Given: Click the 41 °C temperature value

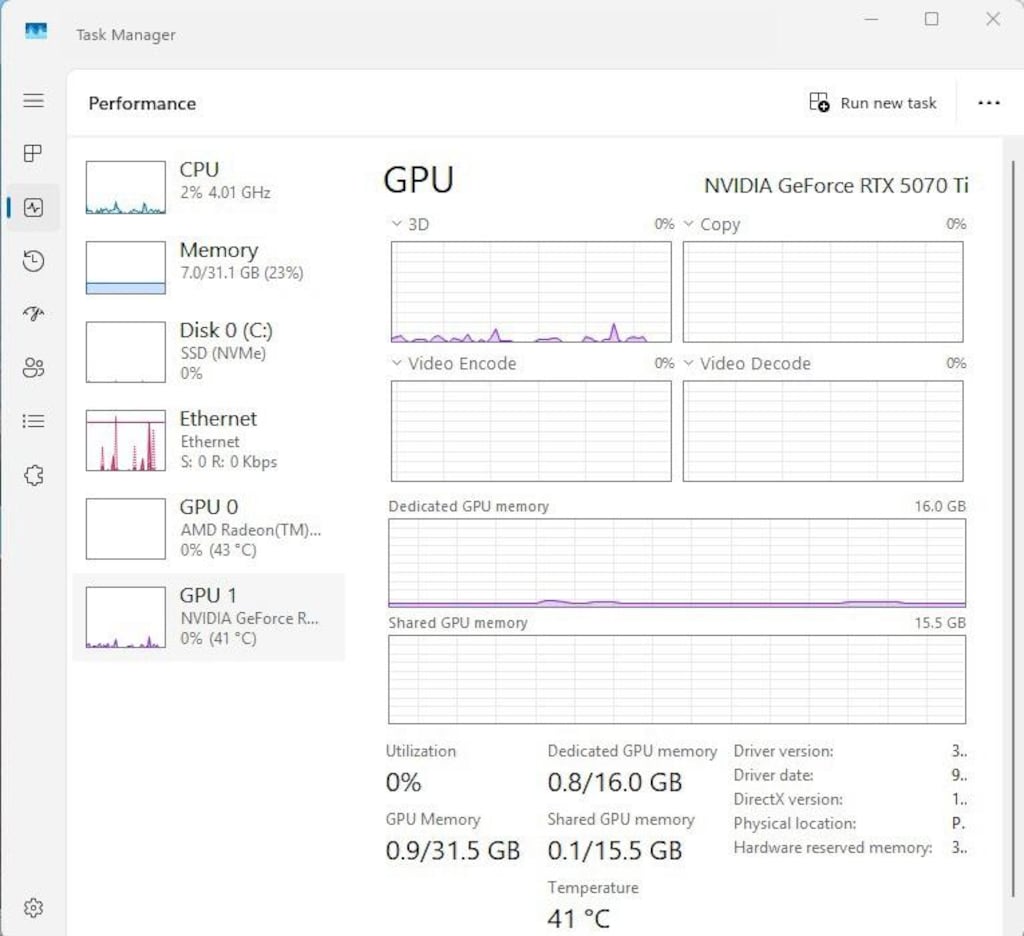Looking at the screenshot, I should point(578,919).
